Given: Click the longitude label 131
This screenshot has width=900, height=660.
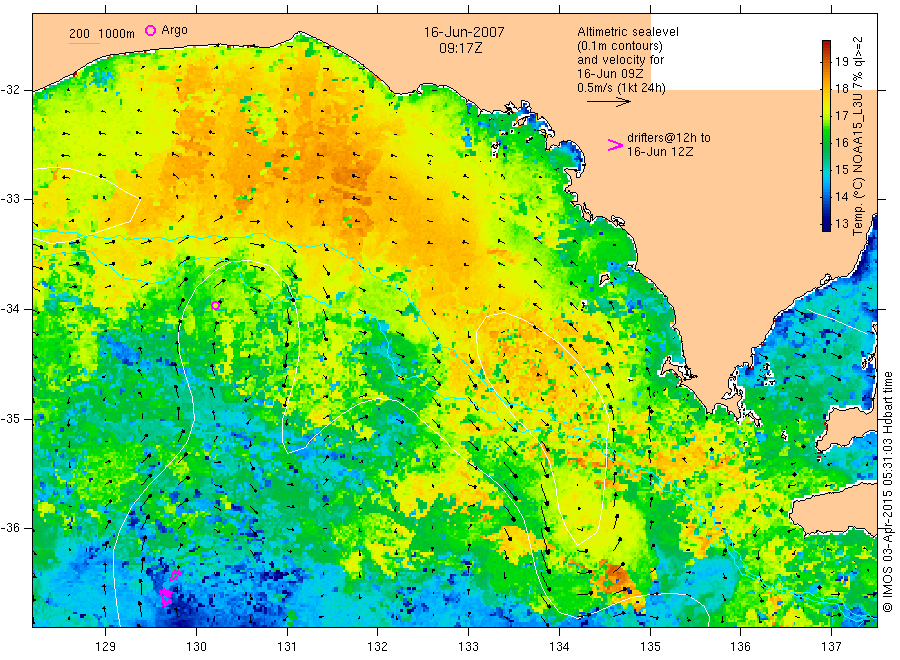Looking at the screenshot, I should point(287,647).
